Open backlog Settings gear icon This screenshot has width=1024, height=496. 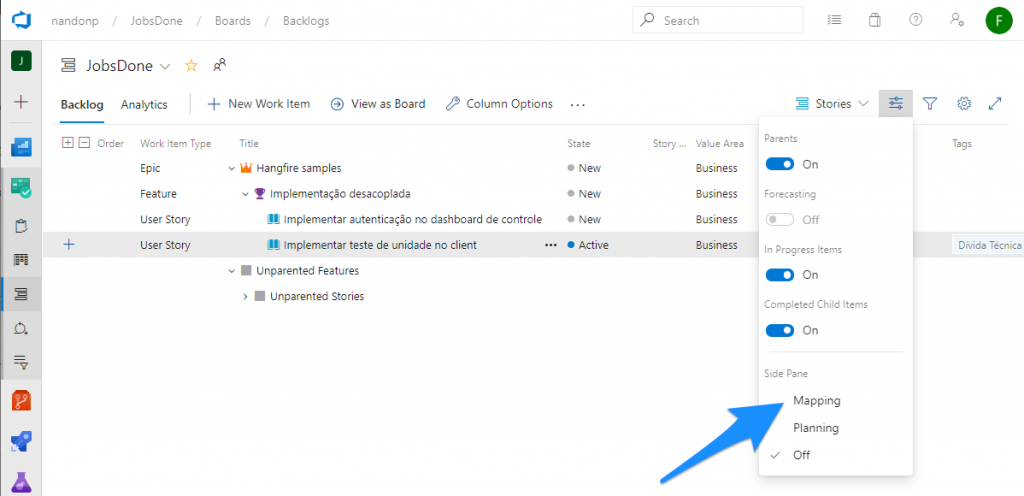pos(964,103)
